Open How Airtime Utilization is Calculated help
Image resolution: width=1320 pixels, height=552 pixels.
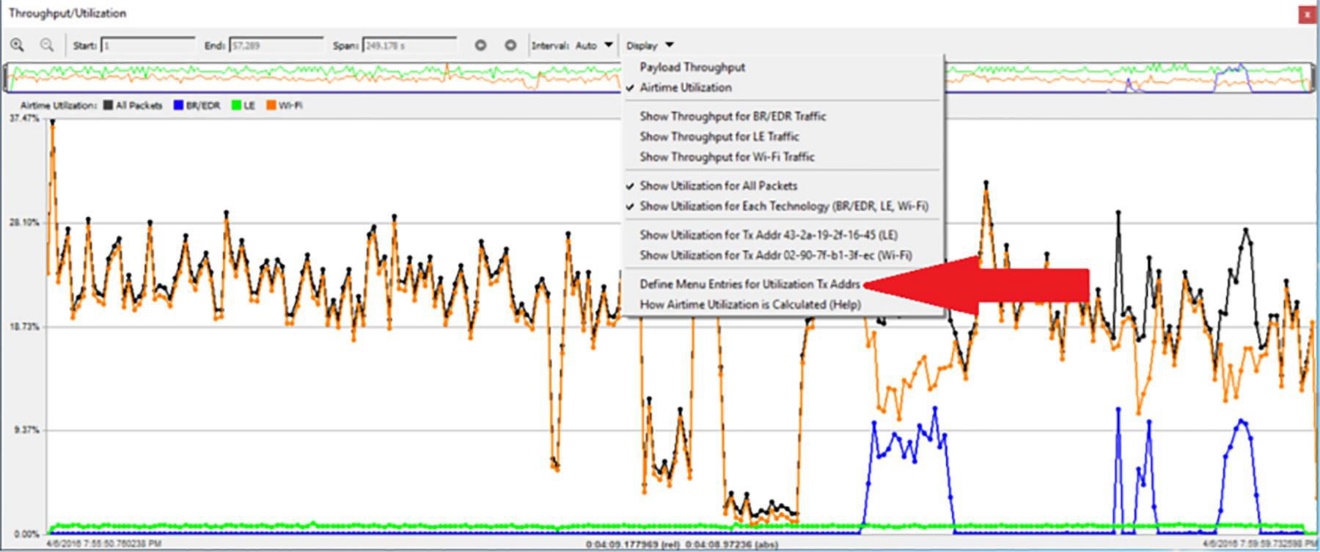751,304
